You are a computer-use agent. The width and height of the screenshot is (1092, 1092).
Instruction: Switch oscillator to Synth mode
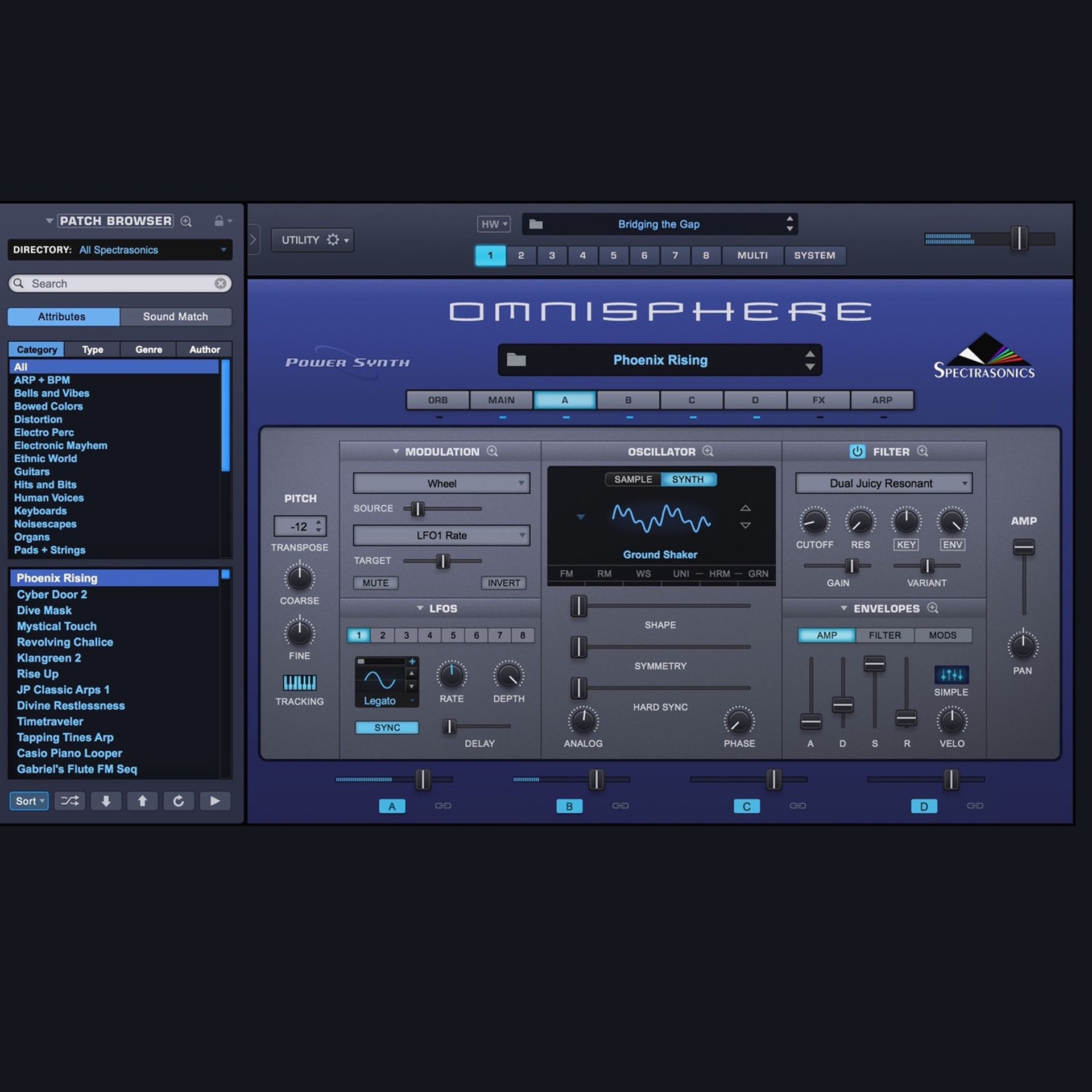coord(688,479)
